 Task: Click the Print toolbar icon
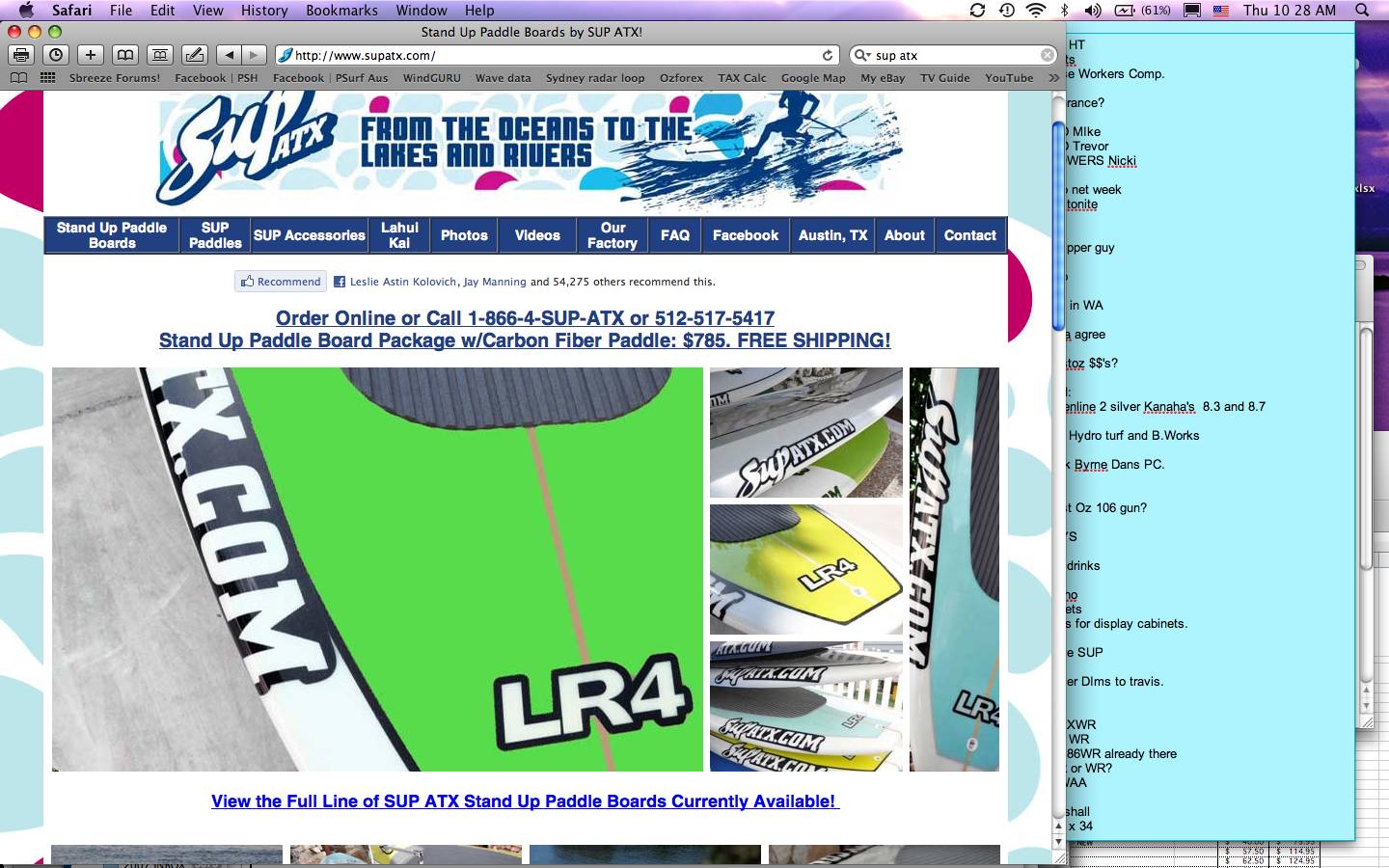(21, 55)
